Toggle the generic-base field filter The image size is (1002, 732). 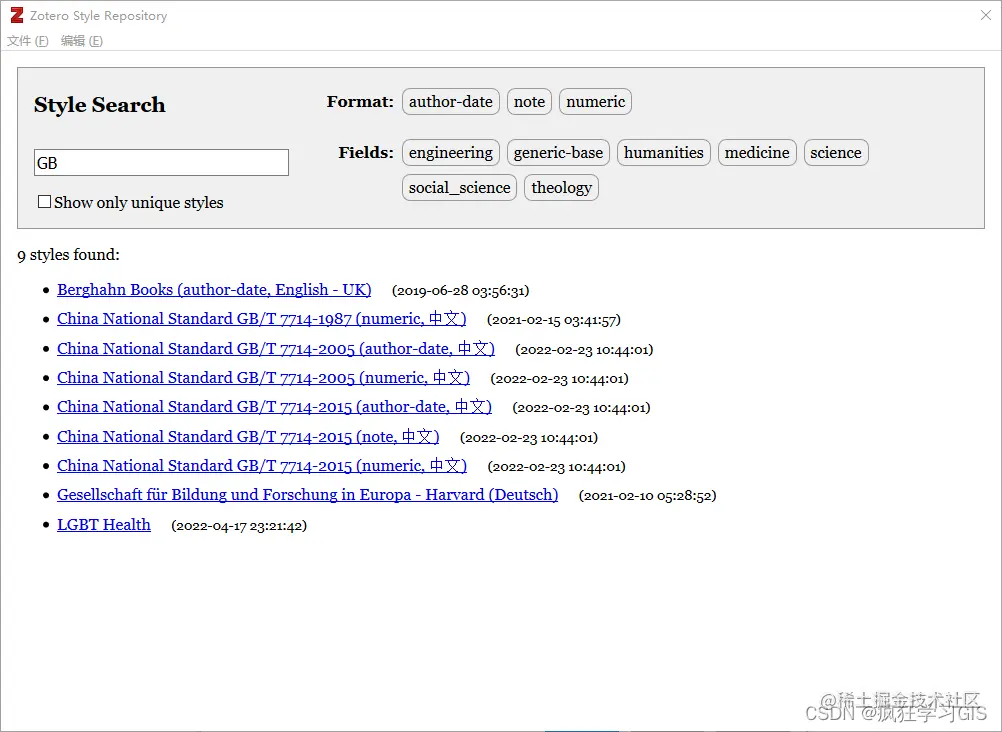pyautogui.click(x=559, y=153)
